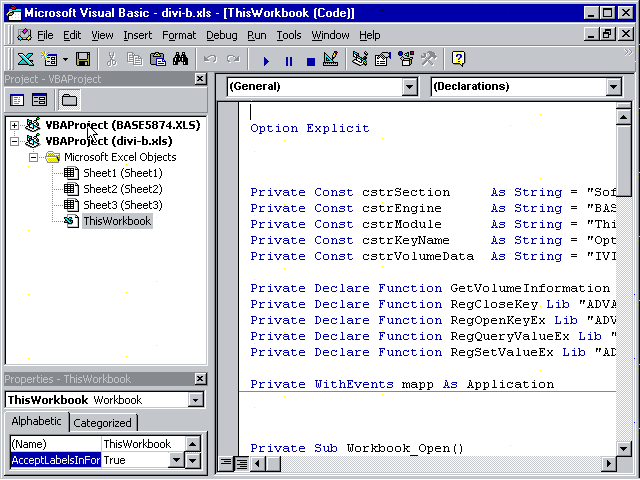Click the Help question mark icon
The image size is (640, 480).
tap(458, 59)
